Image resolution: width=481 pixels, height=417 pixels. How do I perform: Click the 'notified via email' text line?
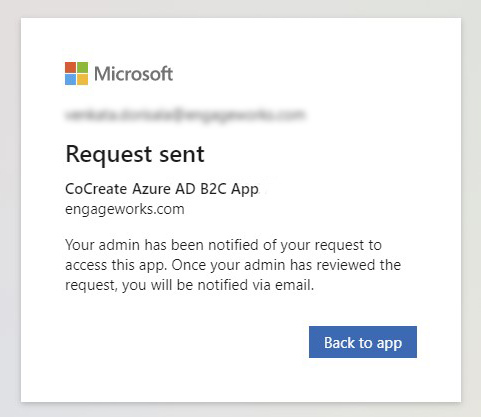[190, 285]
